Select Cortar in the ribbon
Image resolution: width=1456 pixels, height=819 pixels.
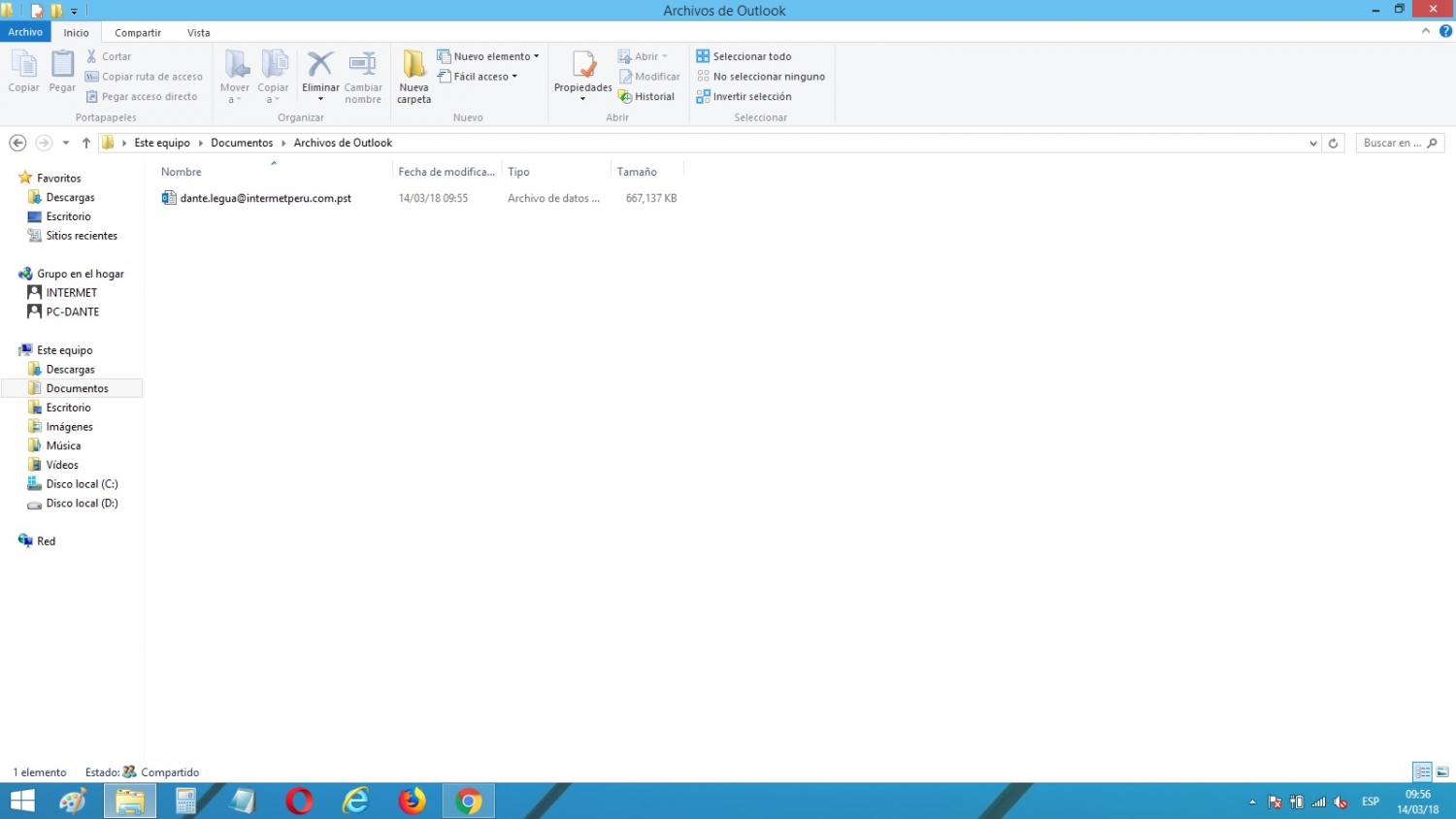pyautogui.click(x=109, y=56)
